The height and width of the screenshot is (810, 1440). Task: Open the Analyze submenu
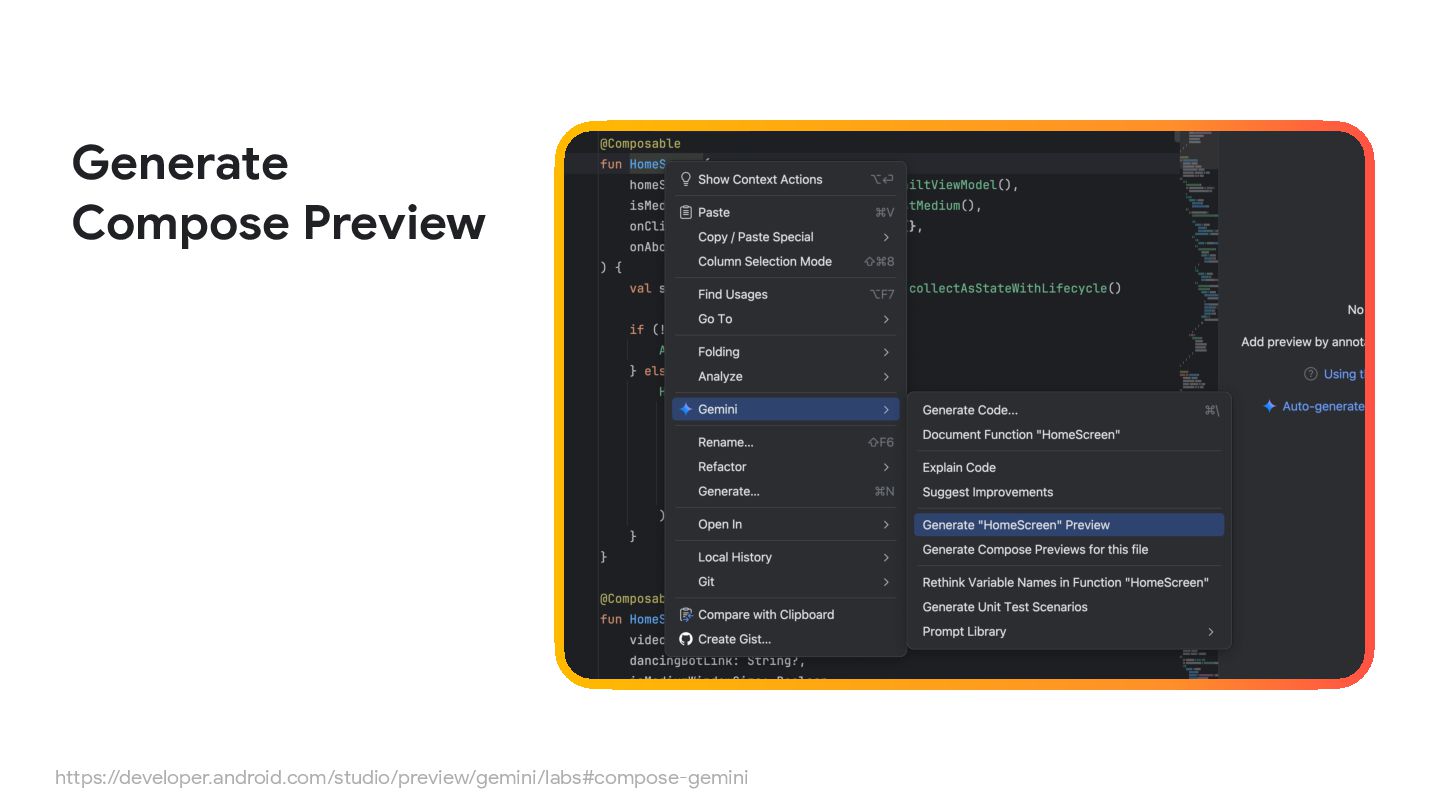pos(786,376)
